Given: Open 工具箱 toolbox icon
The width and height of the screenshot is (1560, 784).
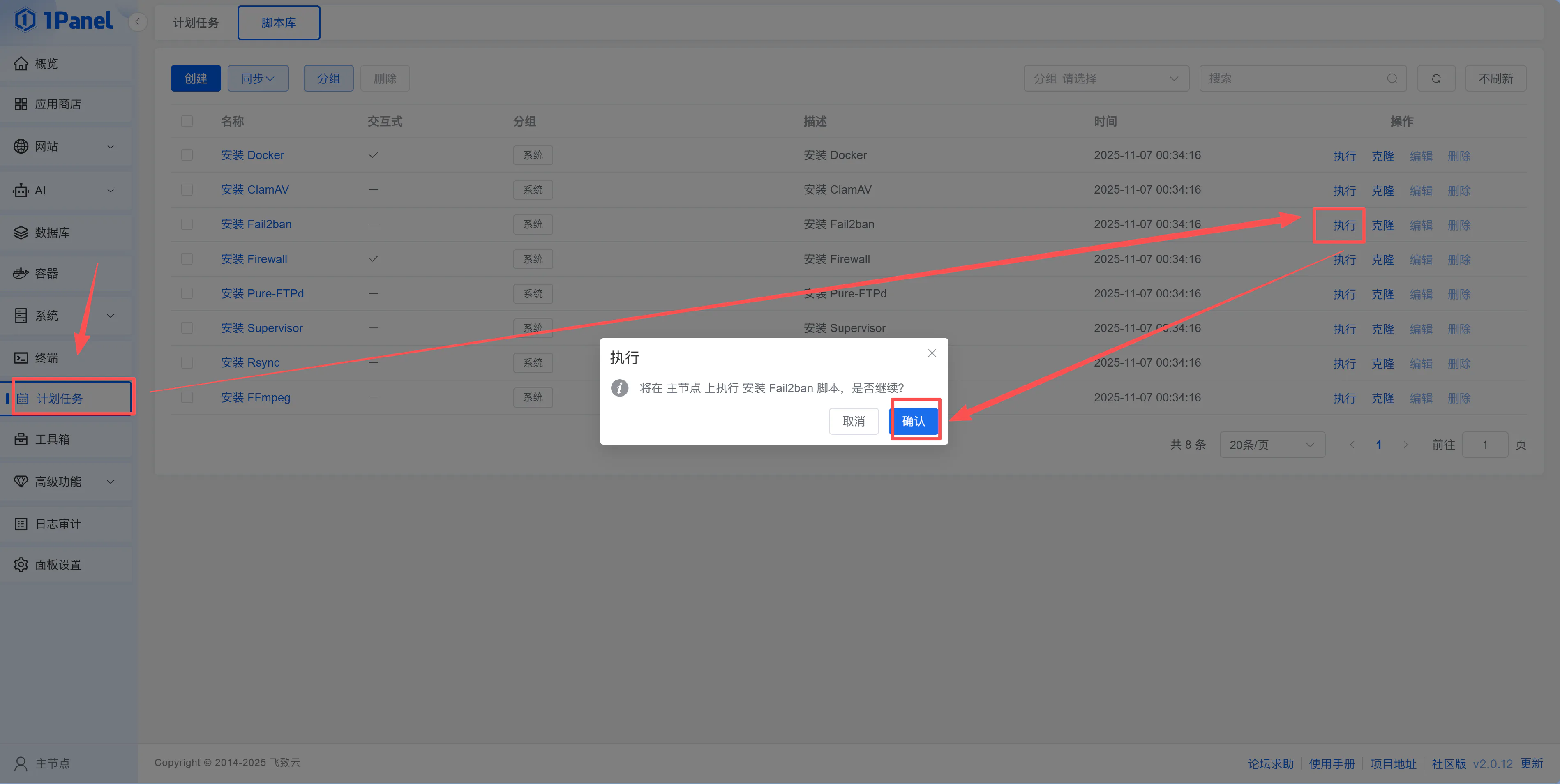Looking at the screenshot, I should 21,439.
